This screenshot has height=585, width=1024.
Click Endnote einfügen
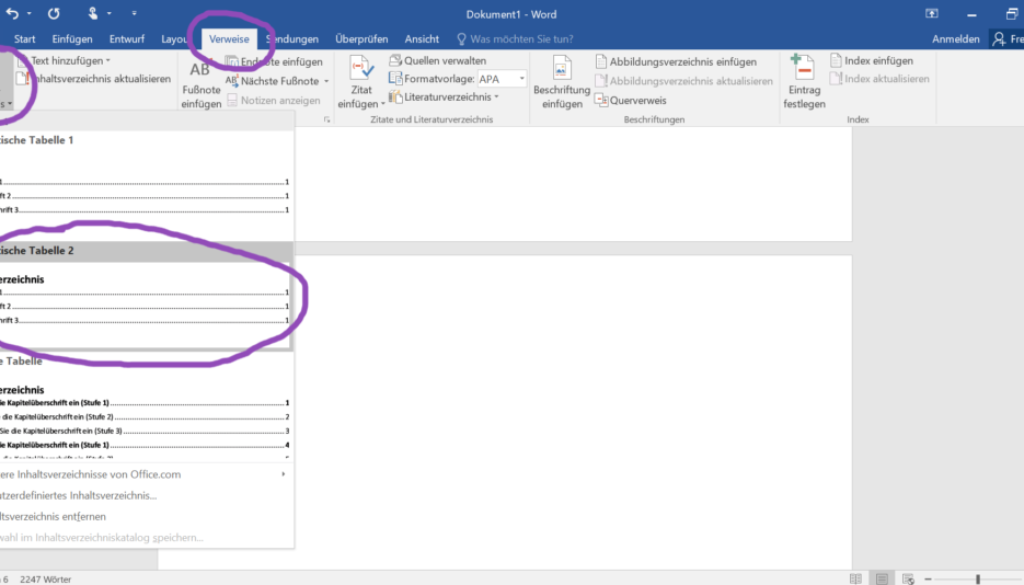point(274,61)
